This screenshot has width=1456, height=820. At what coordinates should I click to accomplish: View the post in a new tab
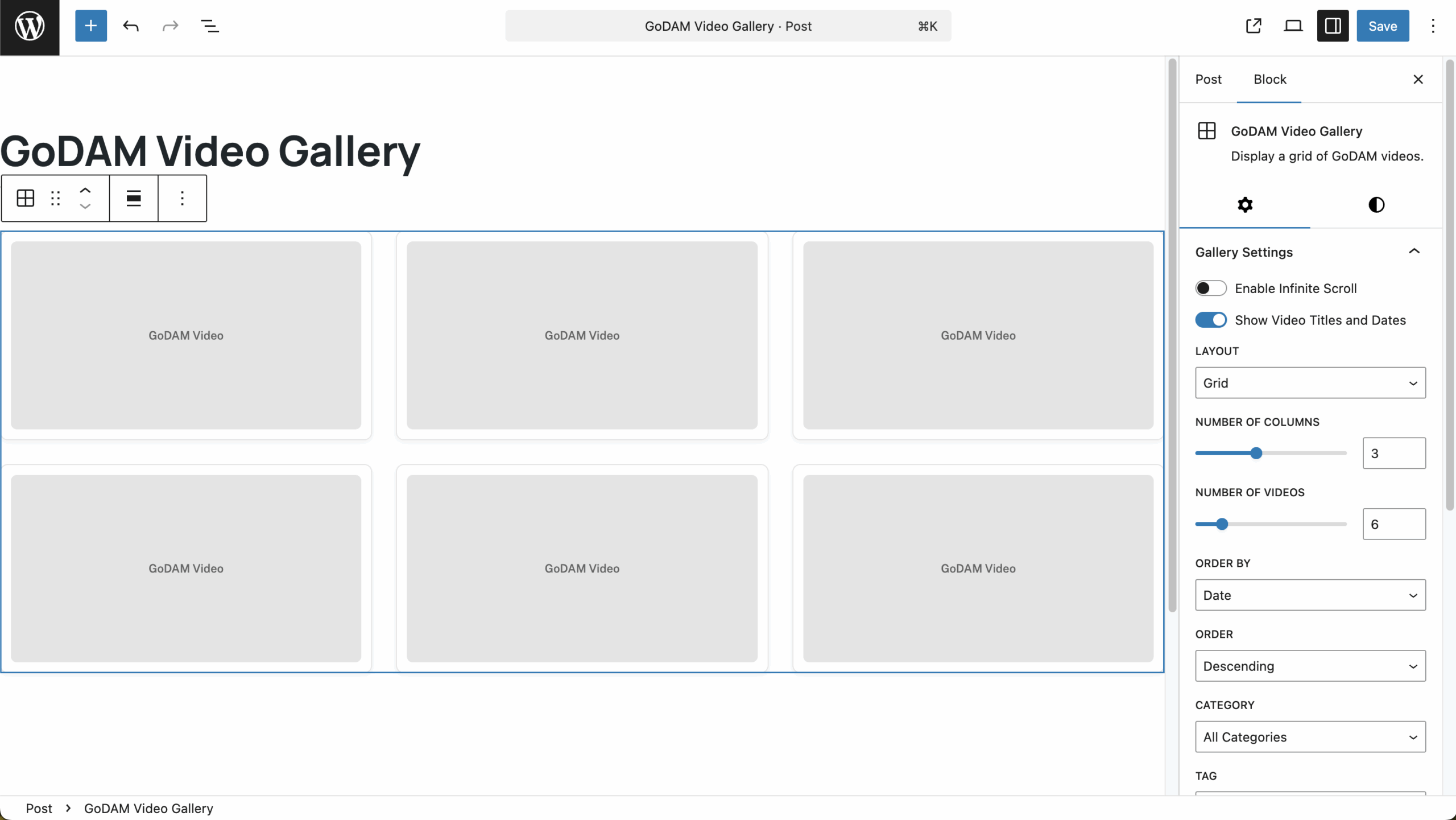(x=1254, y=26)
